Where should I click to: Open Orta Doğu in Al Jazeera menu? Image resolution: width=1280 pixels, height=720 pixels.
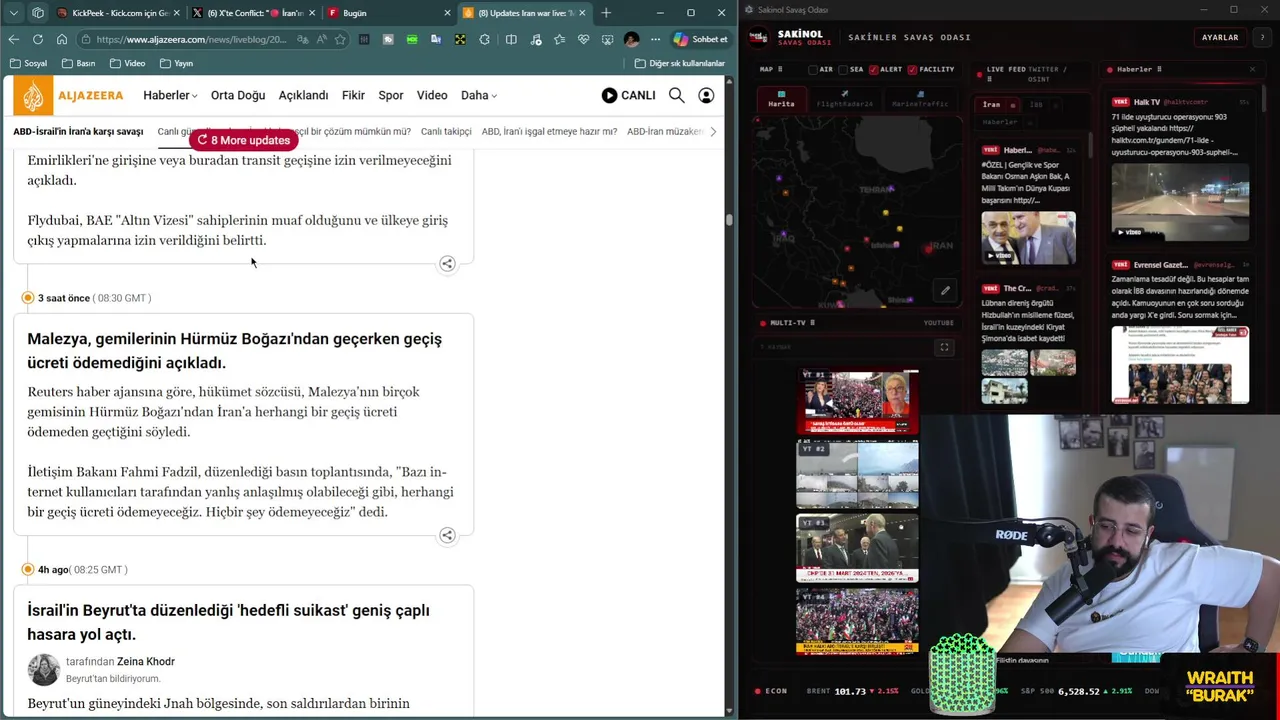pos(238,95)
